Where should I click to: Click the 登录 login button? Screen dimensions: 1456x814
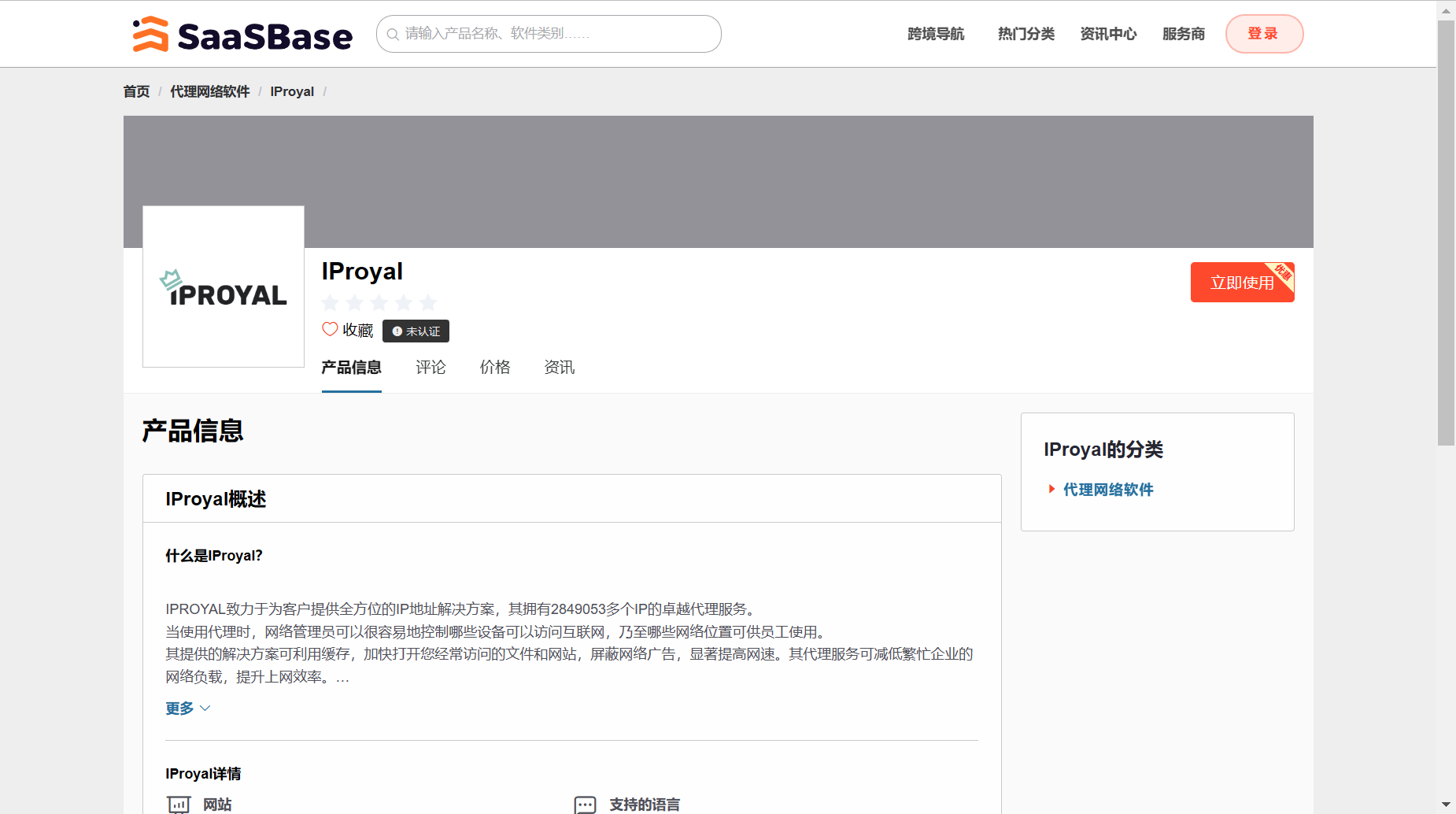pyautogui.click(x=1264, y=34)
